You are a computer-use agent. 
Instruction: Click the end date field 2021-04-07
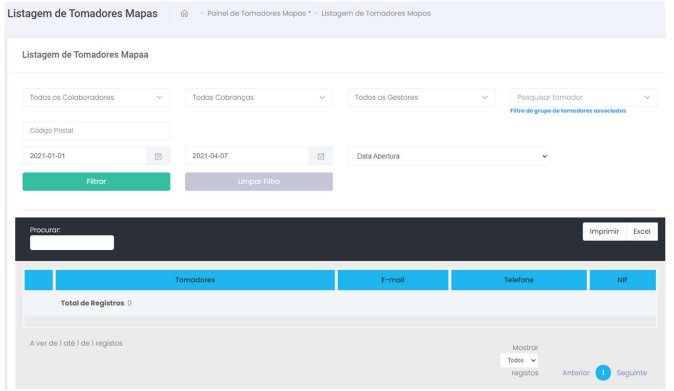pyautogui.click(x=247, y=156)
